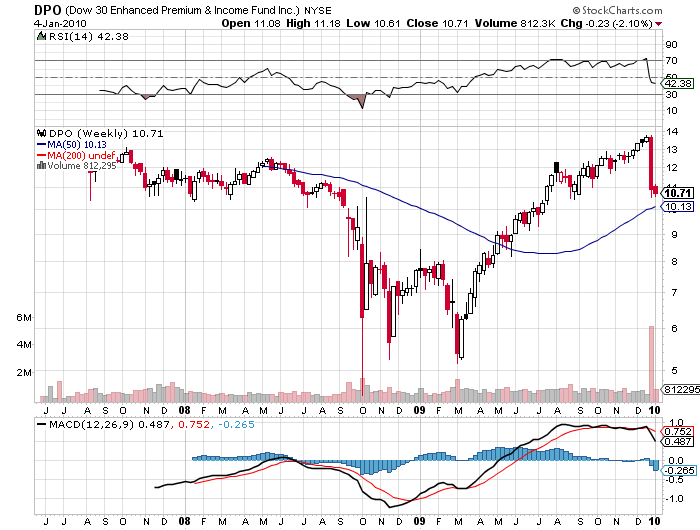Click the 6M volume scale label
Image resolution: width=700 pixels, height=530 pixels.
tap(24, 317)
